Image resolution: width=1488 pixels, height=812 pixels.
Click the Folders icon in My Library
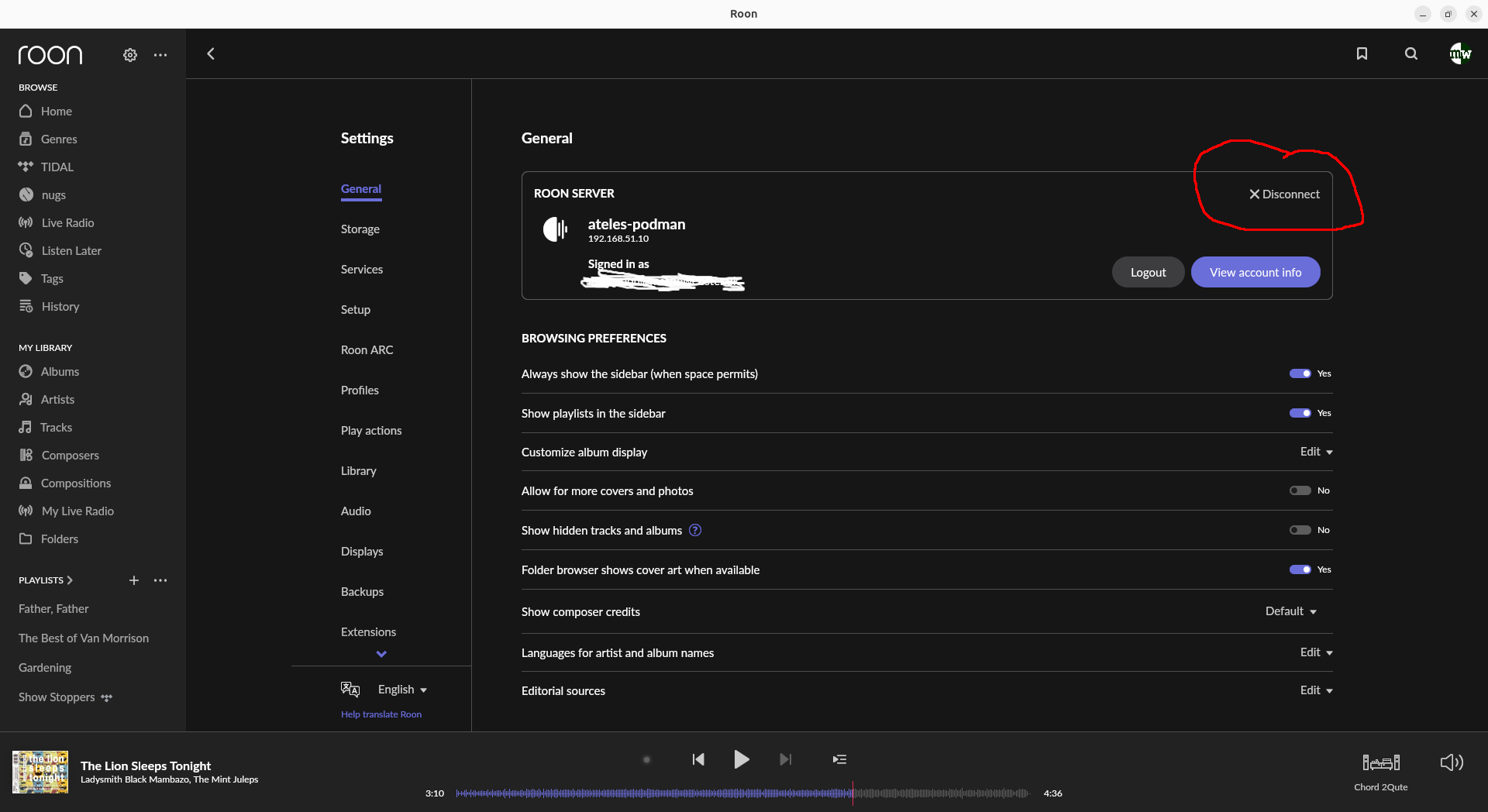(26, 538)
